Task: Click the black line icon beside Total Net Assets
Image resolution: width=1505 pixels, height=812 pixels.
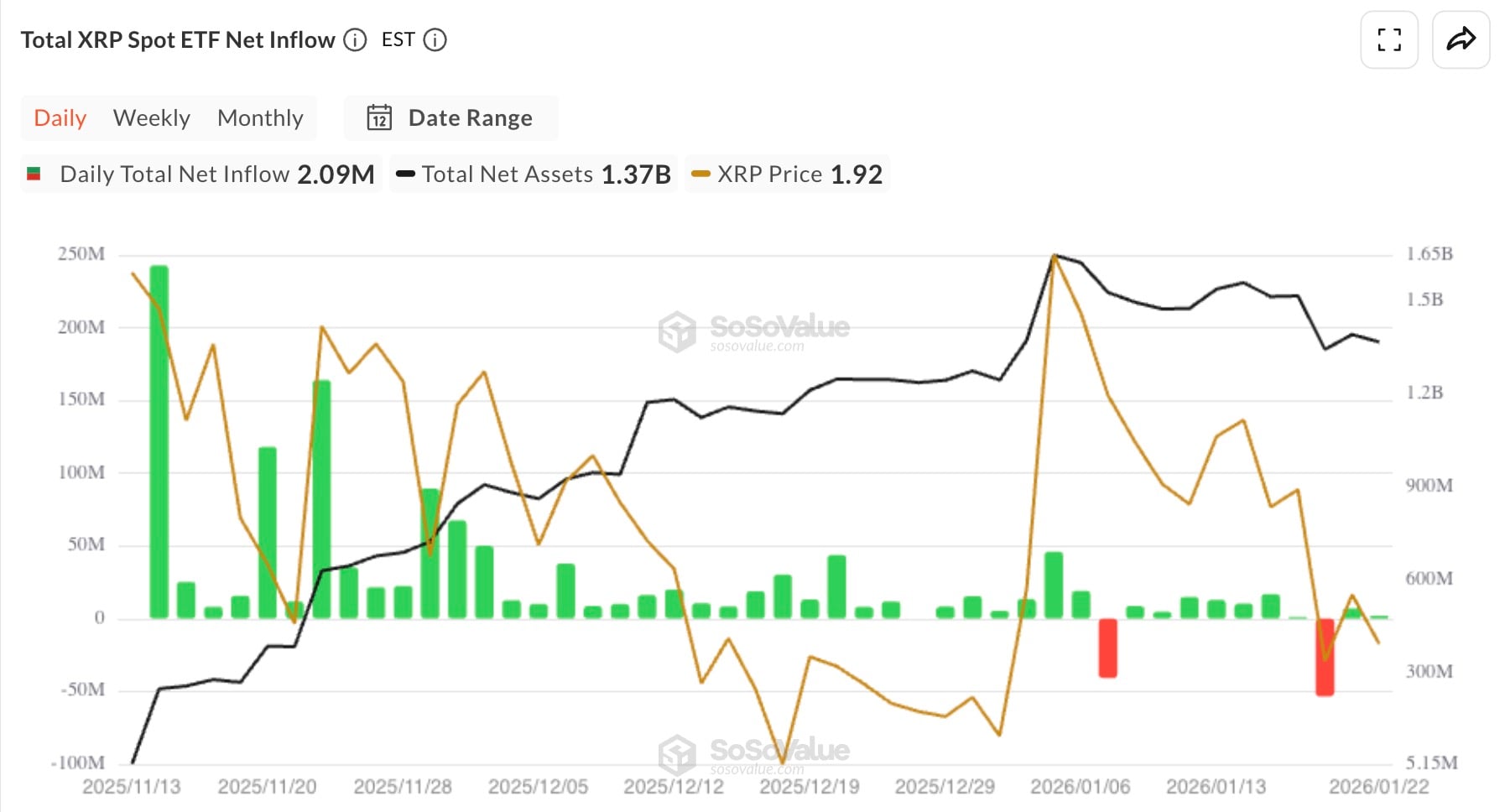Action: tap(406, 174)
